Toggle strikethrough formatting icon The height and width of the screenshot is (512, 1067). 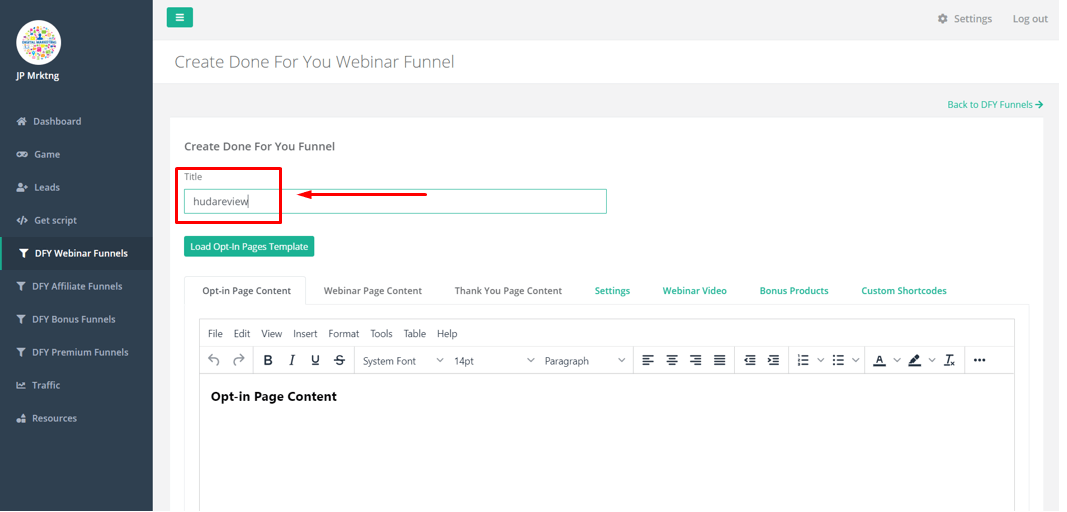tap(340, 360)
